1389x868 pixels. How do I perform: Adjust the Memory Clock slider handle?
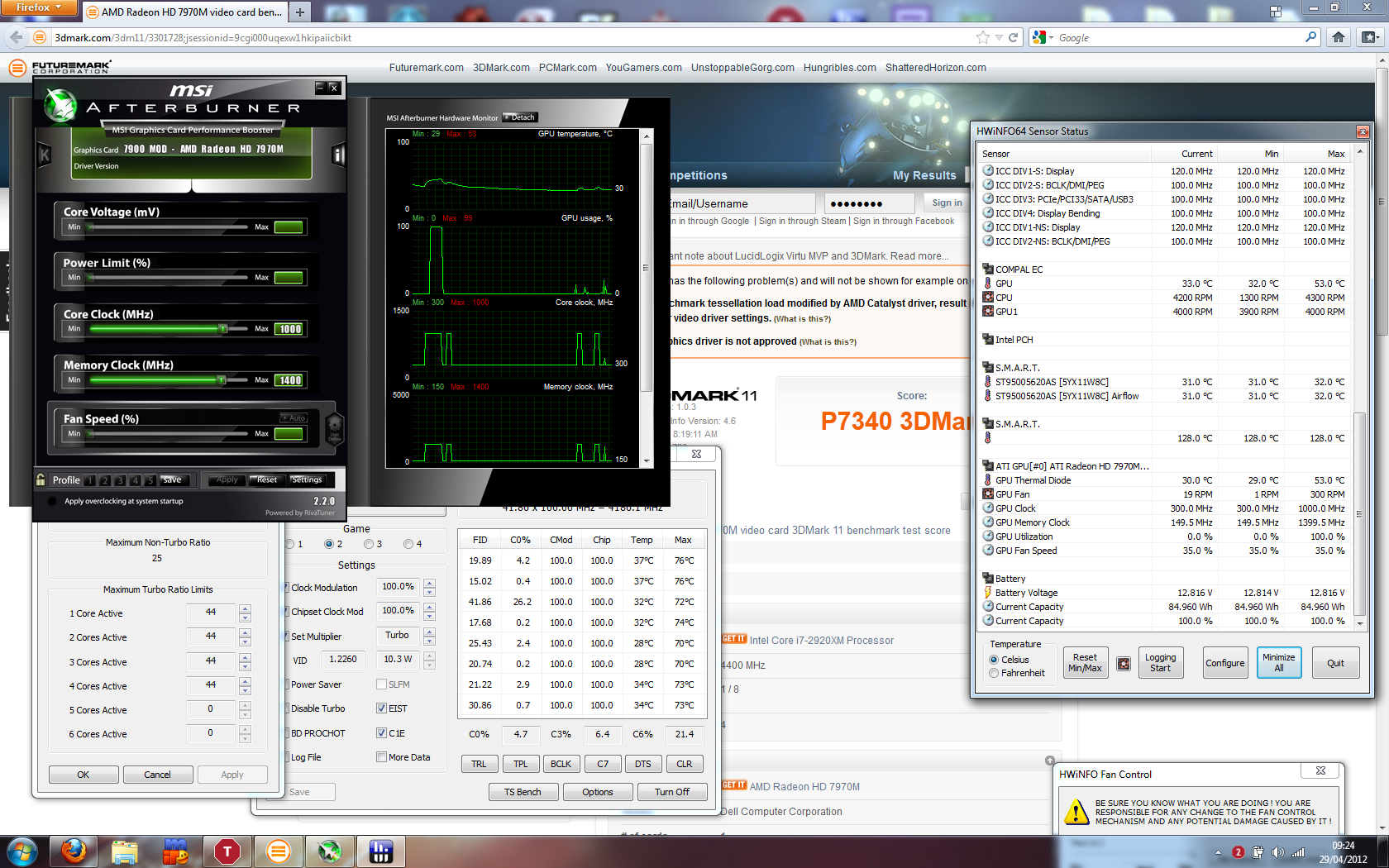click(x=221, y=379)
